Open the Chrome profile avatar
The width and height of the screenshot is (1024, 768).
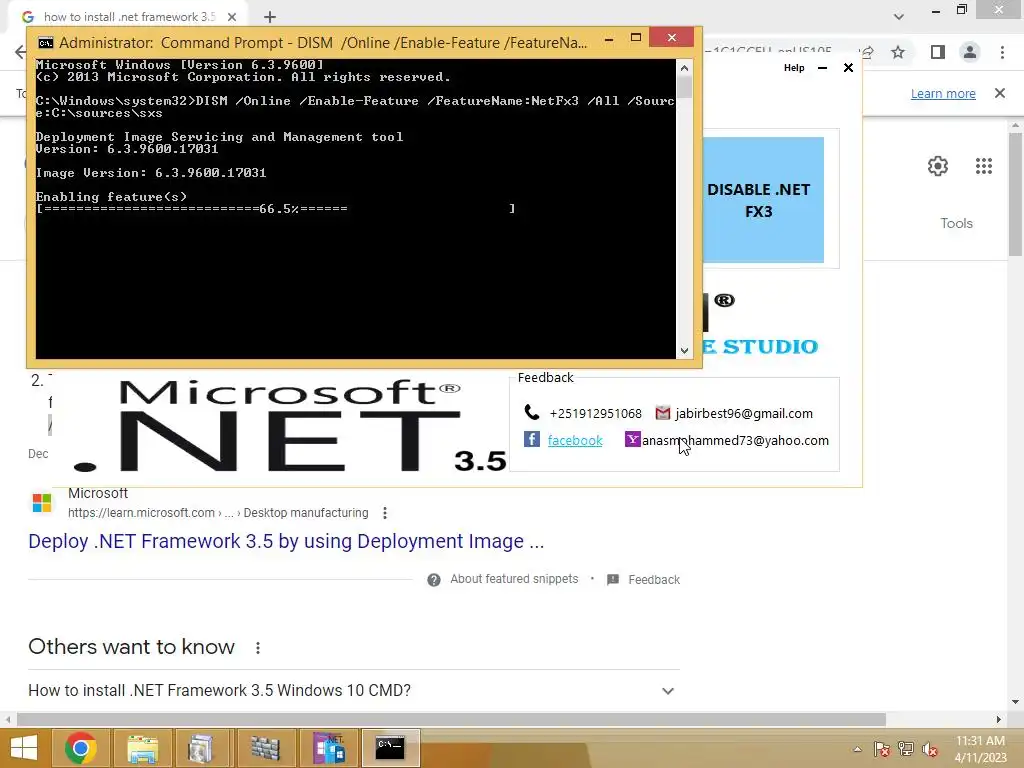(970, 52)
